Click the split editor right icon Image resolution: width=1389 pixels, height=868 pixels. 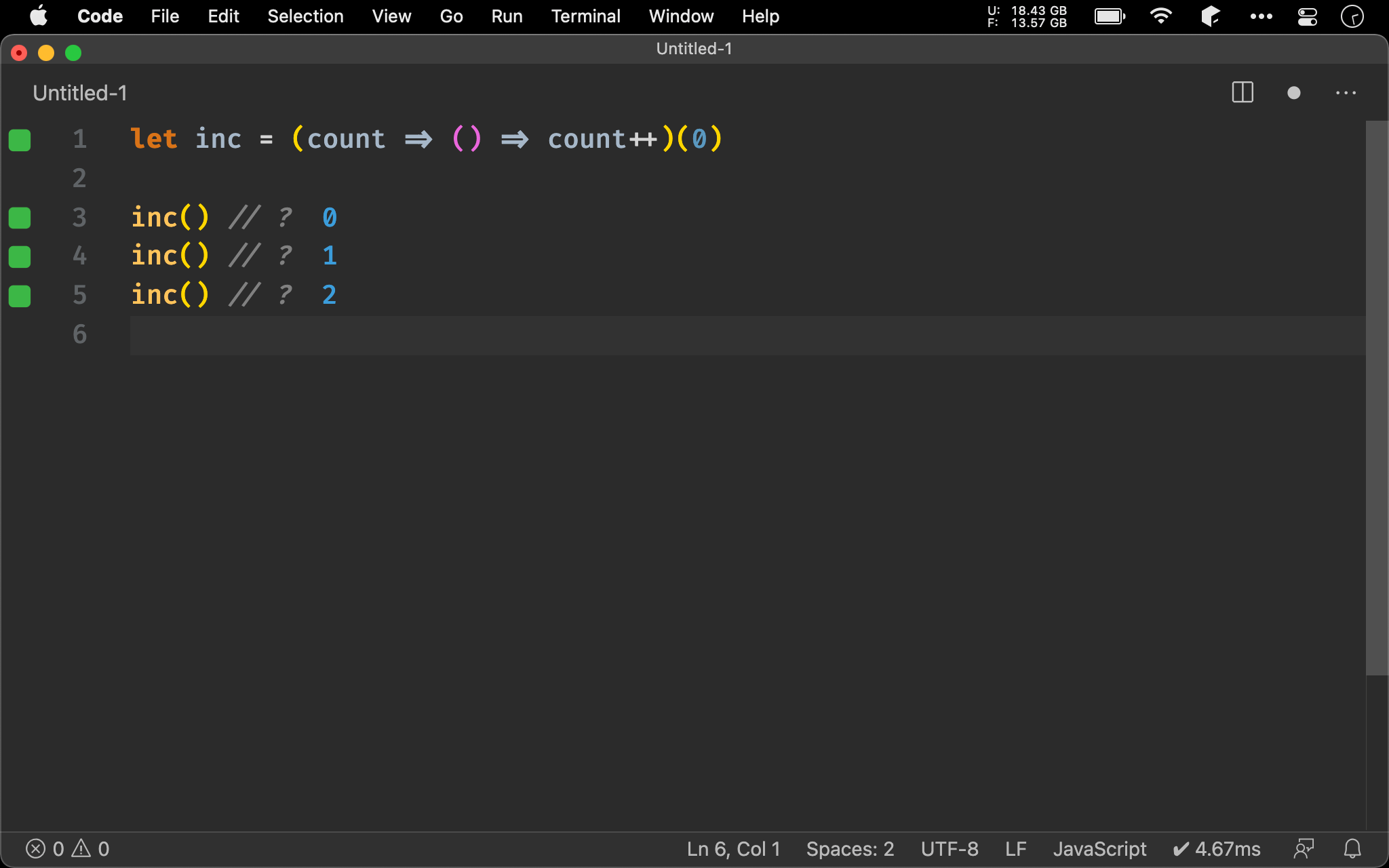click(x=1242, y=93)
